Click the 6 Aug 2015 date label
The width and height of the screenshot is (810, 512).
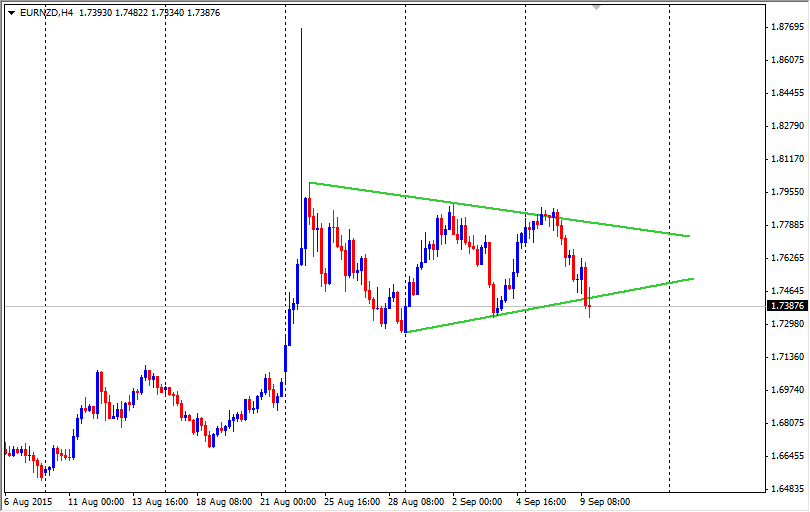(x=28, y=502)
